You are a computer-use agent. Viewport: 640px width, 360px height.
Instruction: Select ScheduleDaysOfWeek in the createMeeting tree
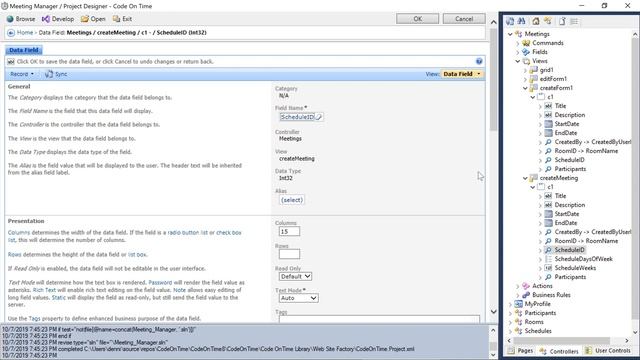(x=583, y=259)
